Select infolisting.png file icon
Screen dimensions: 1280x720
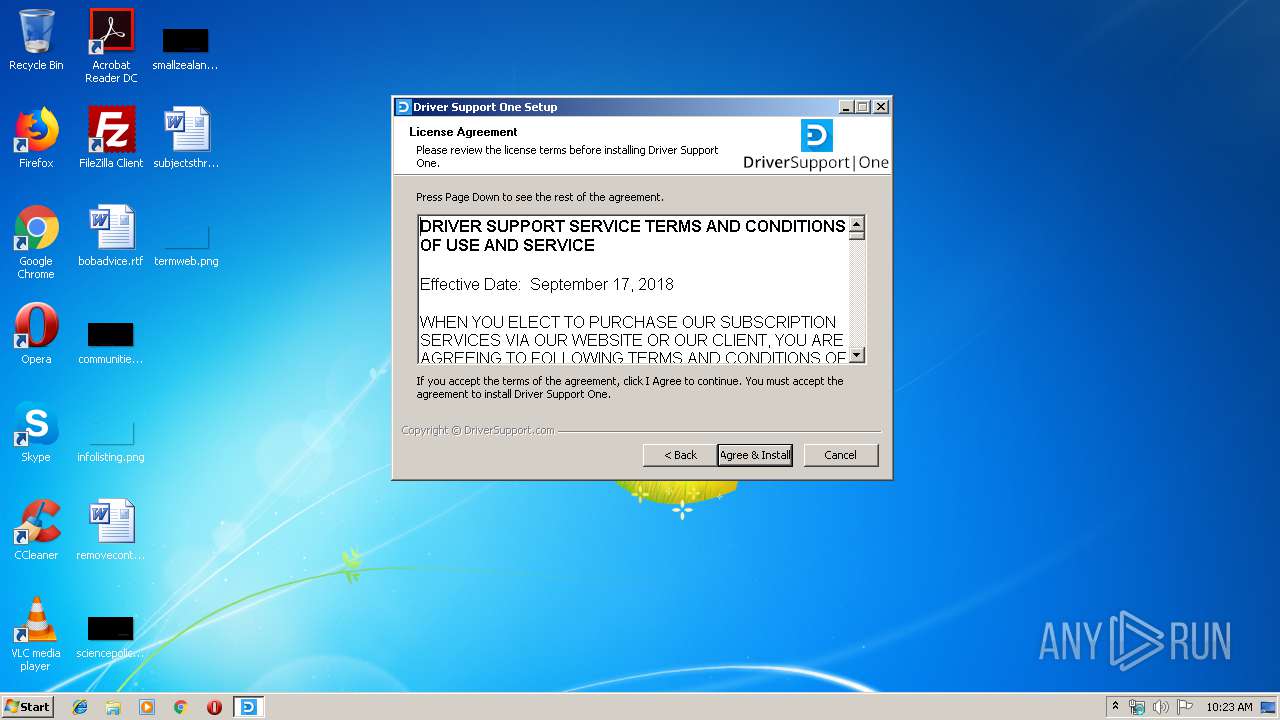(x=111, y=439)
